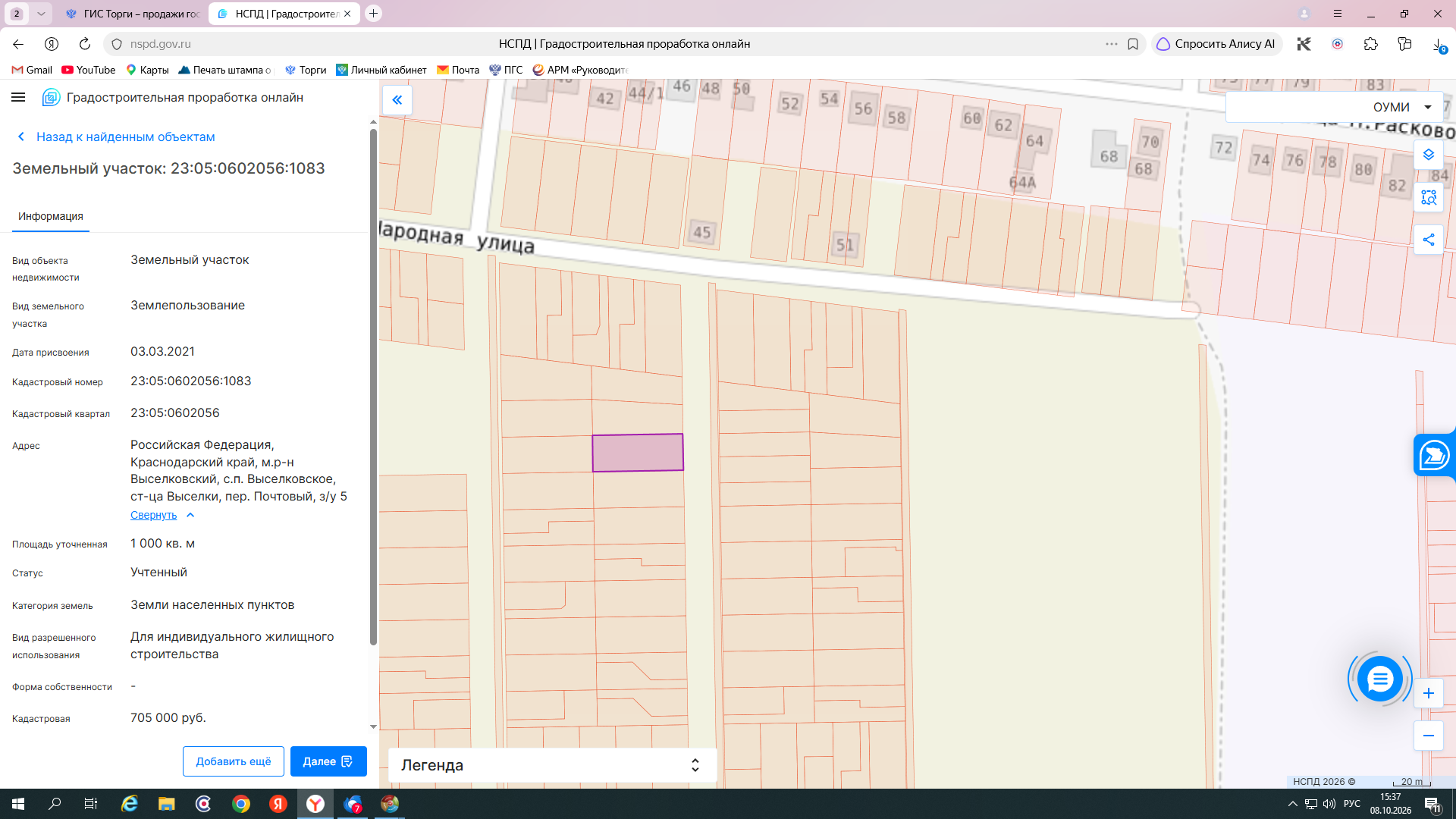Open Chrome from the taskbar

click(x=241, y=804)
